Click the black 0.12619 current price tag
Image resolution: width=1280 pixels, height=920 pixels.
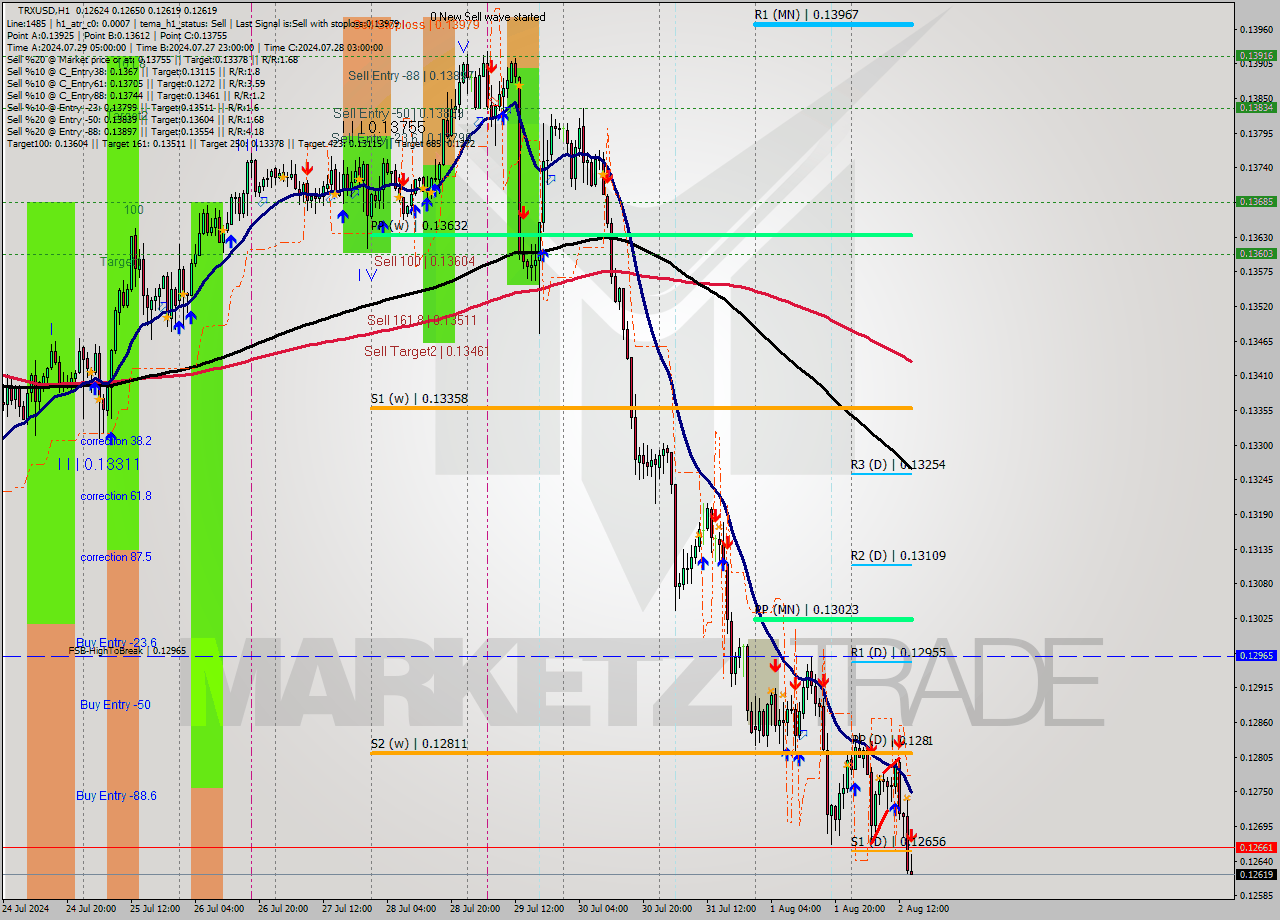tap(1257, 875)
